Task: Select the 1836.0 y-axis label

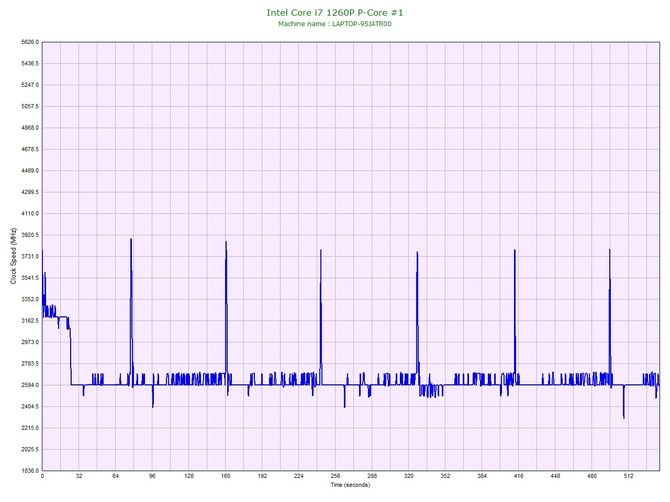Action: tap(30, 471)
